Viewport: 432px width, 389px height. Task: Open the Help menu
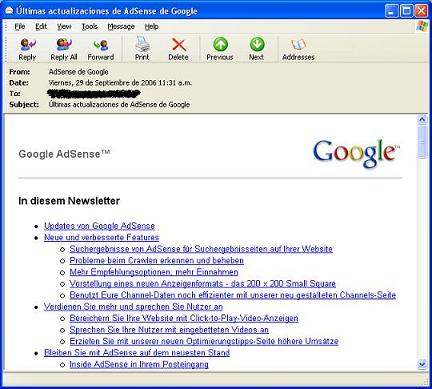[152, 27]
